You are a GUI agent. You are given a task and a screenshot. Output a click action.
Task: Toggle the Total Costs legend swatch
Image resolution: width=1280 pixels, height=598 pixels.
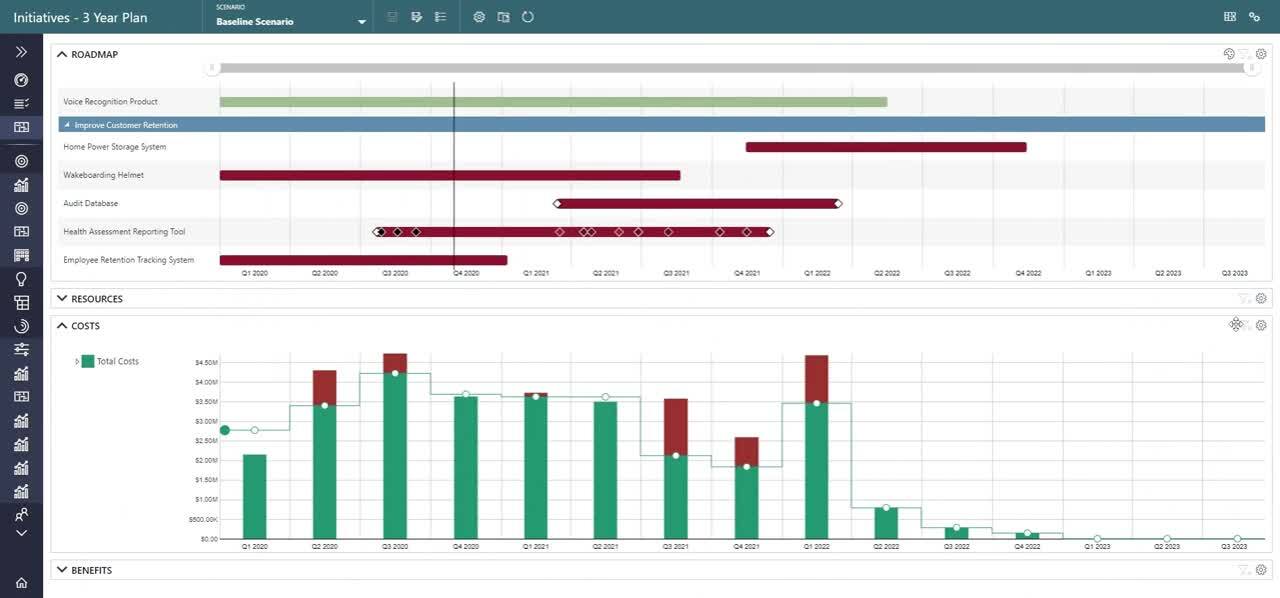88,361
